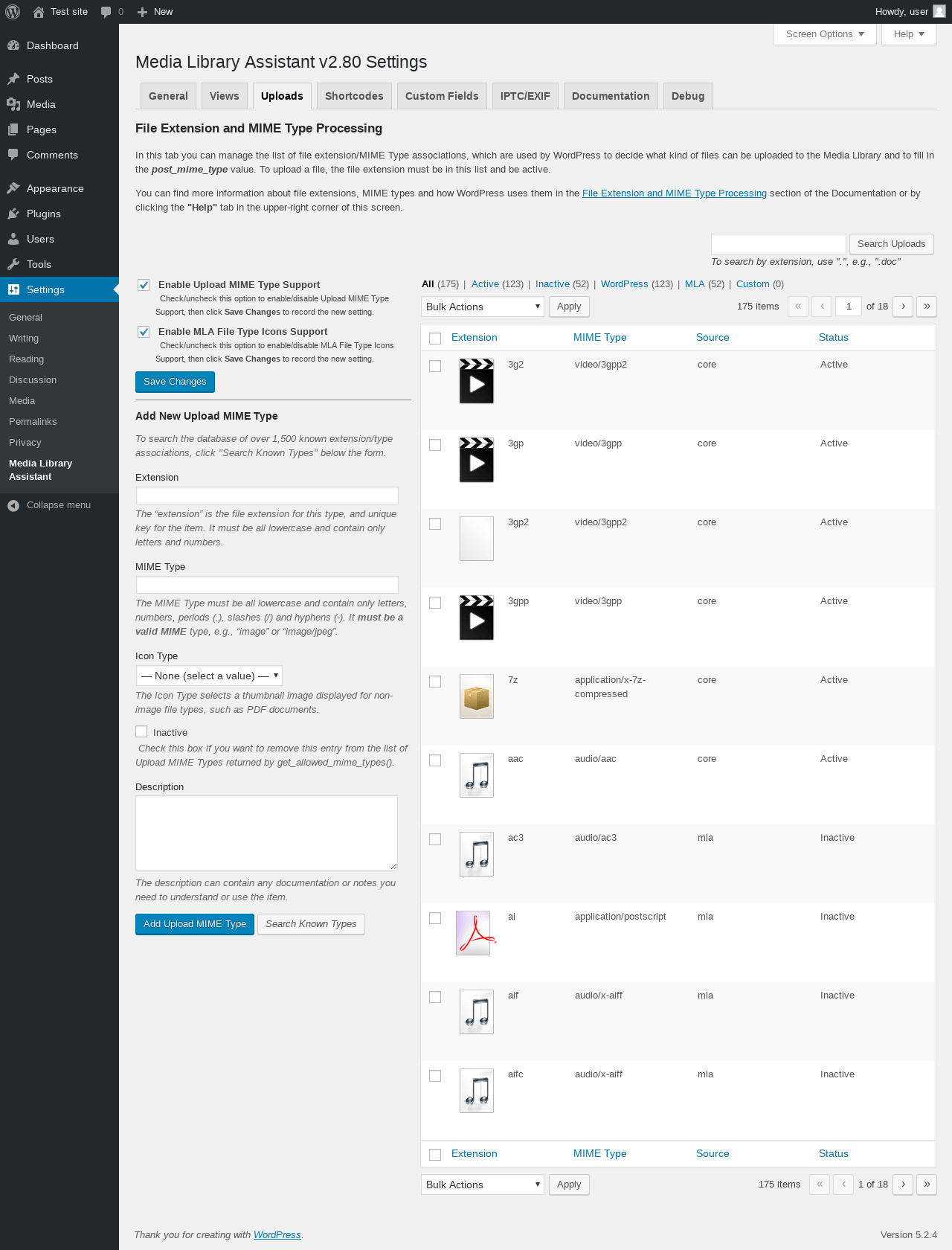The width and height of the screenshot is (952, 1250).
Task: Sort by MIME Type column header
Action: pos(599,338)
